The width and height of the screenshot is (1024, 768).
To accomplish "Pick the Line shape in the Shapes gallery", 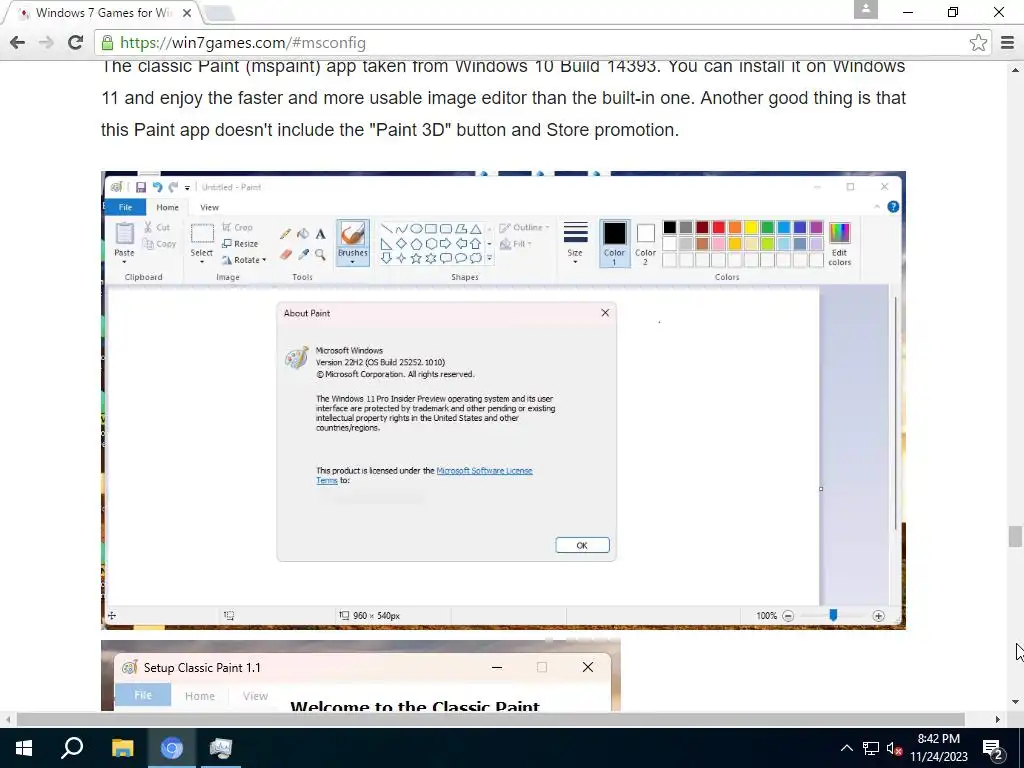I will 386,229.
